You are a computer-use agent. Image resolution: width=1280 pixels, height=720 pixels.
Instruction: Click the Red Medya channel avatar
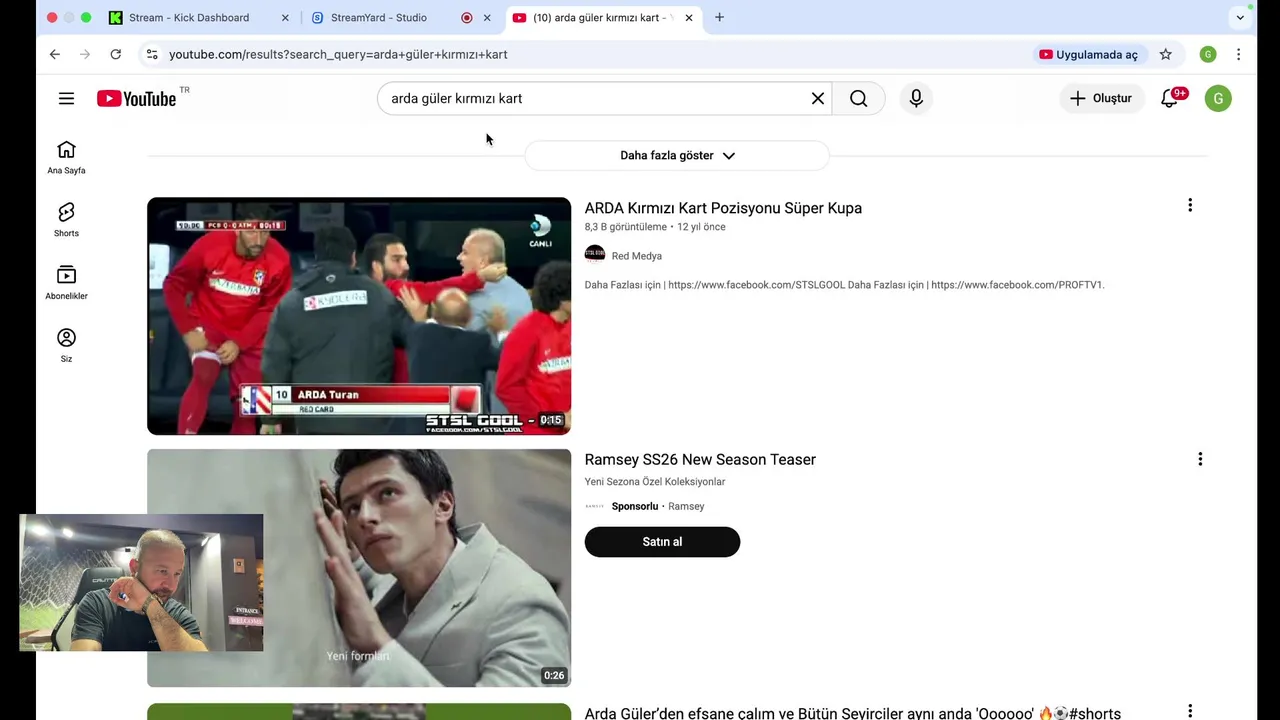[x=595, y=255]
